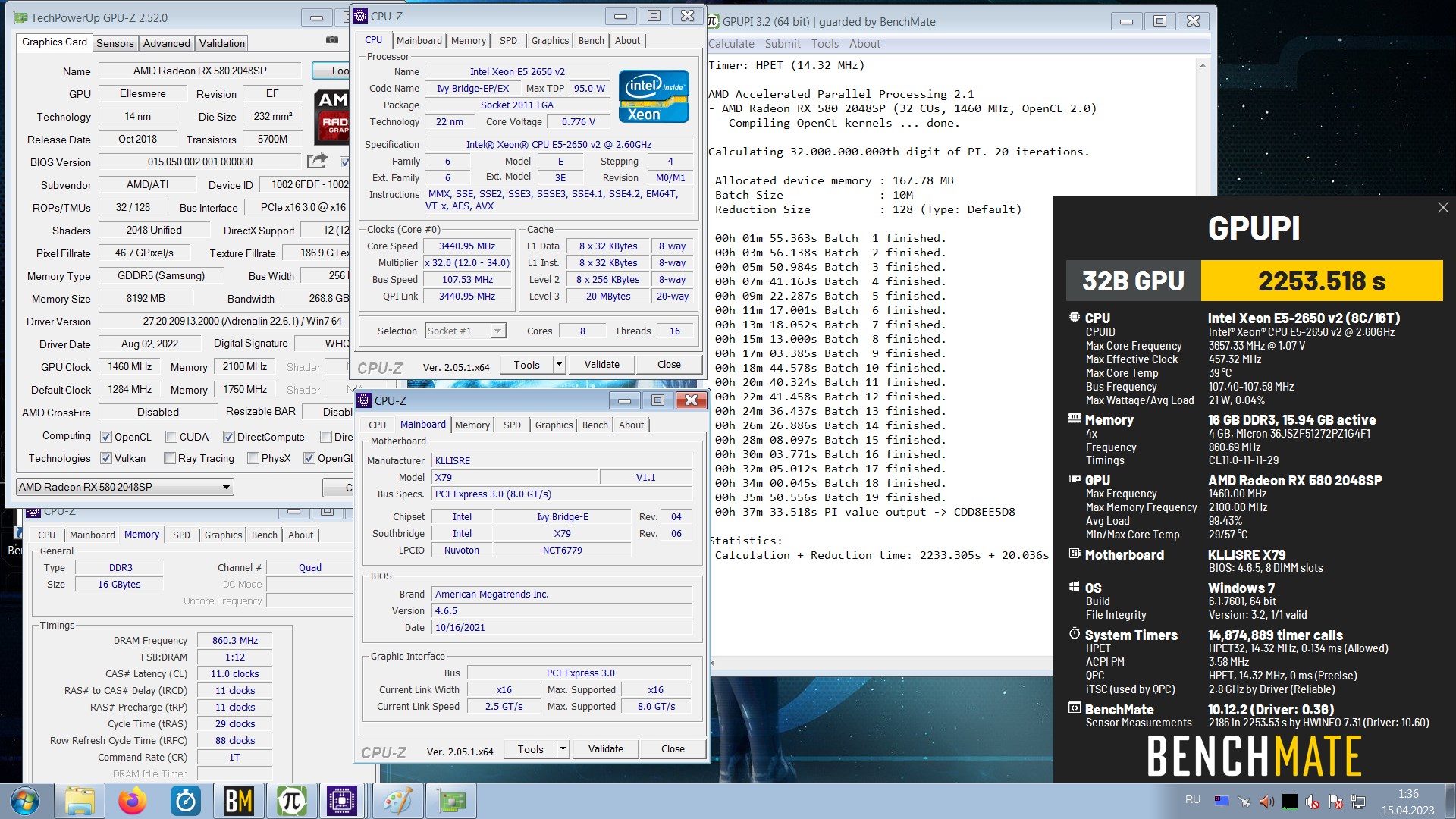Screen dimensions: 1456x819
Task: Open the SPD tab in upper CPU-Z window
Action: click(508, 41)
